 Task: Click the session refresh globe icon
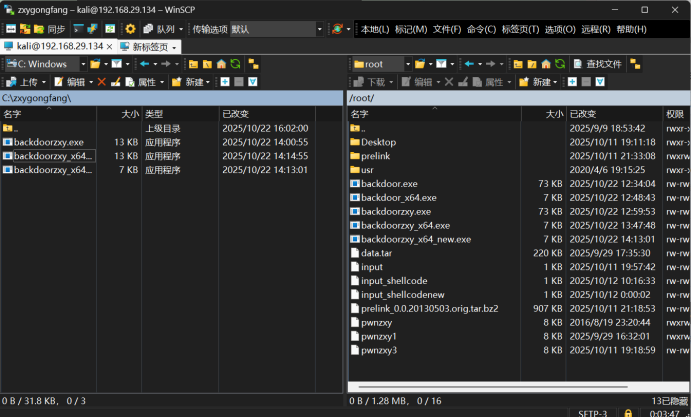pos(338,30)
